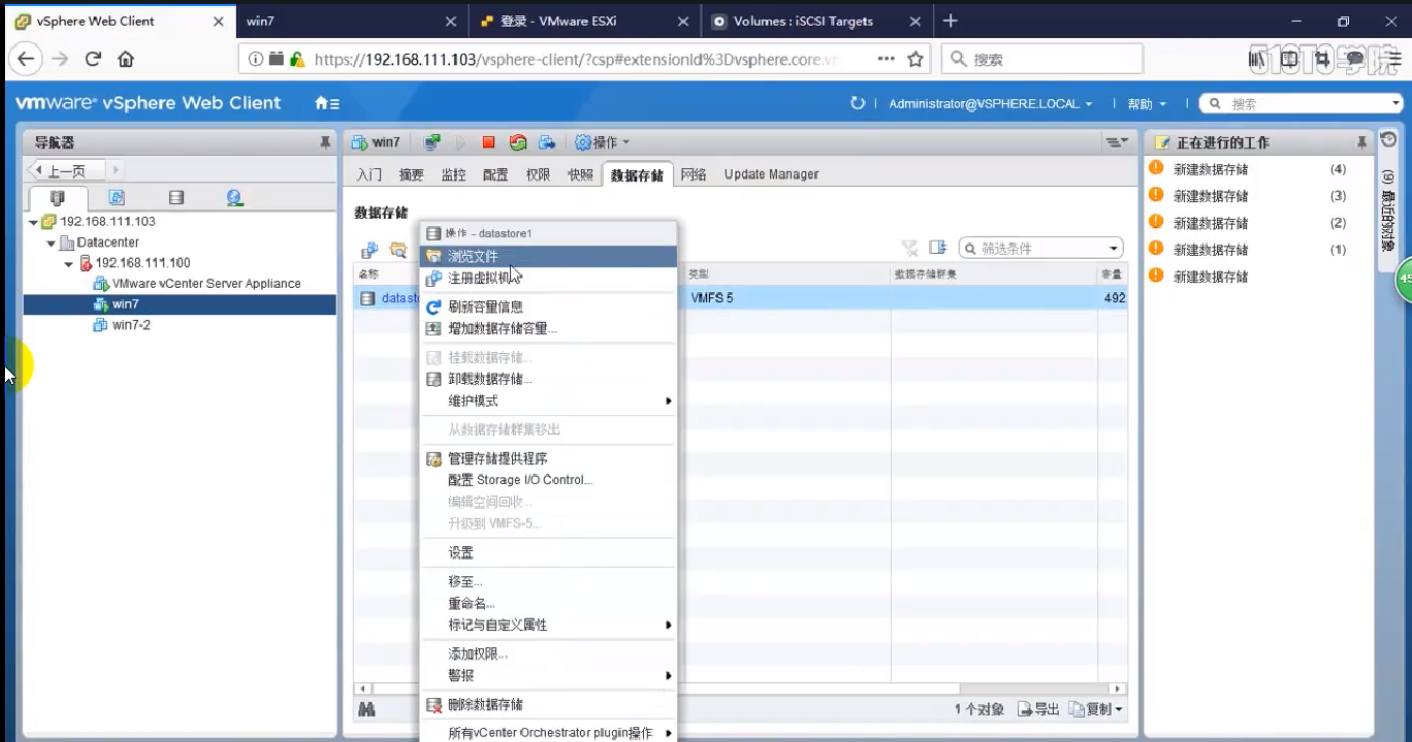
Task: Select 增加数据存储容量 in the context menu
Action: coord(547,328)
